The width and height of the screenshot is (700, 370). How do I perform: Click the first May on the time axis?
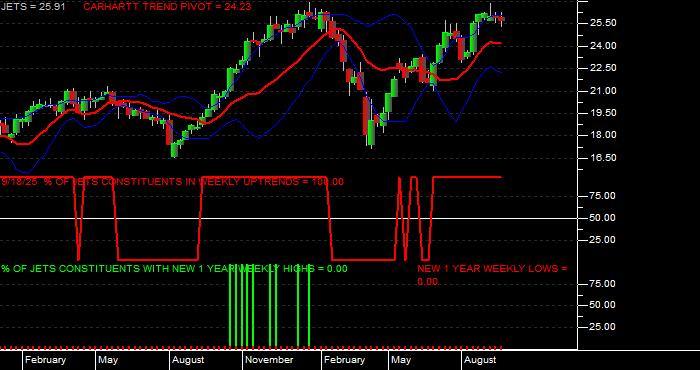tap(108, 360)
